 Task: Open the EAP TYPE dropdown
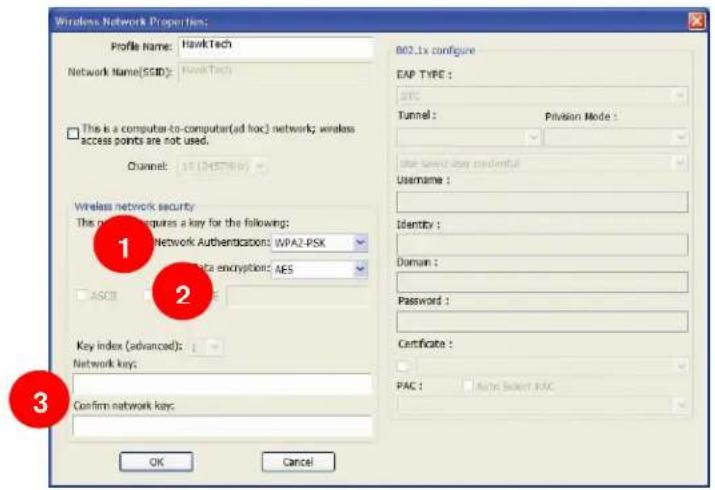click(542, 96)
